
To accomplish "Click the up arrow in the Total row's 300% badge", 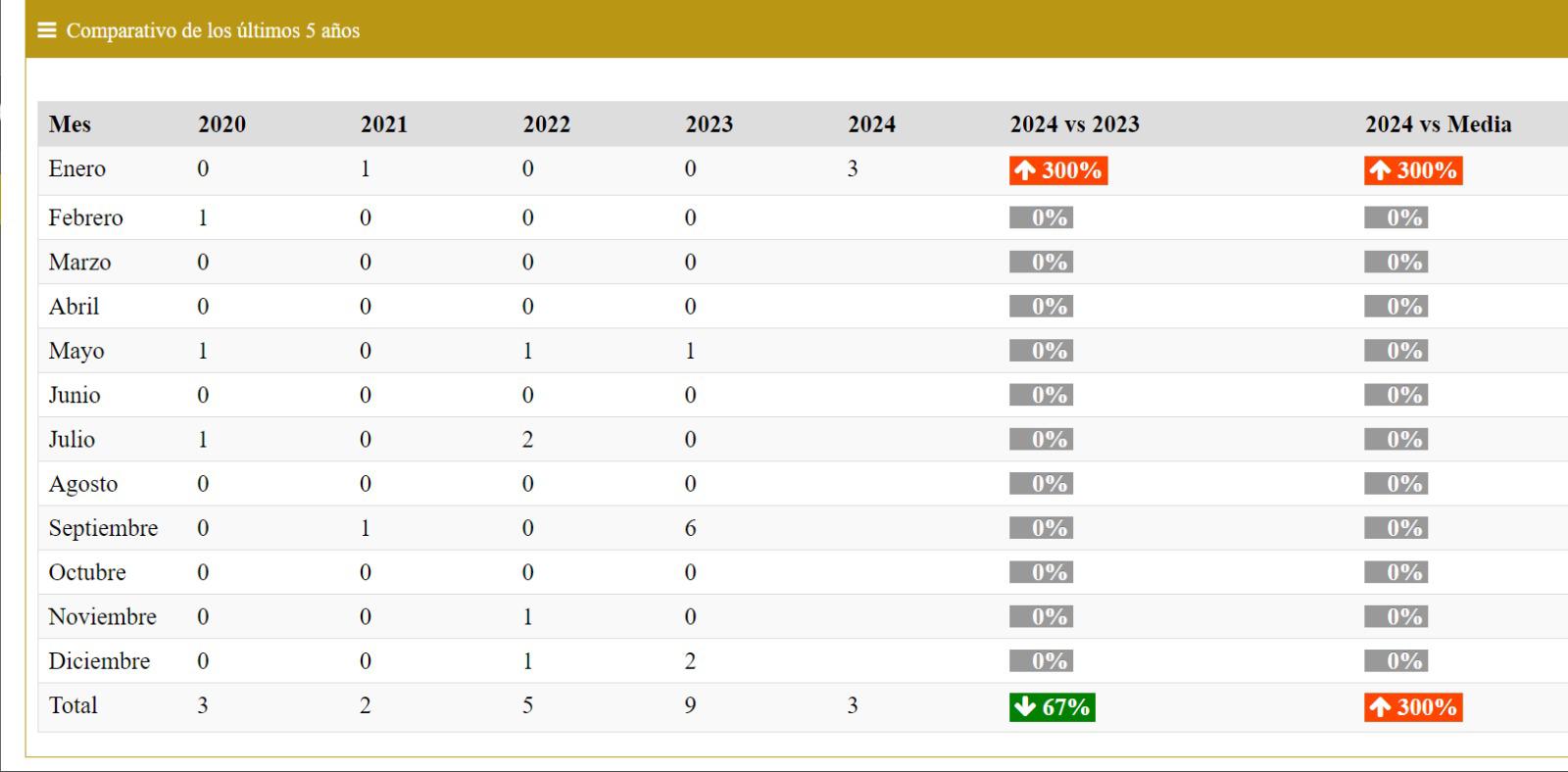I will (1380, 706).
